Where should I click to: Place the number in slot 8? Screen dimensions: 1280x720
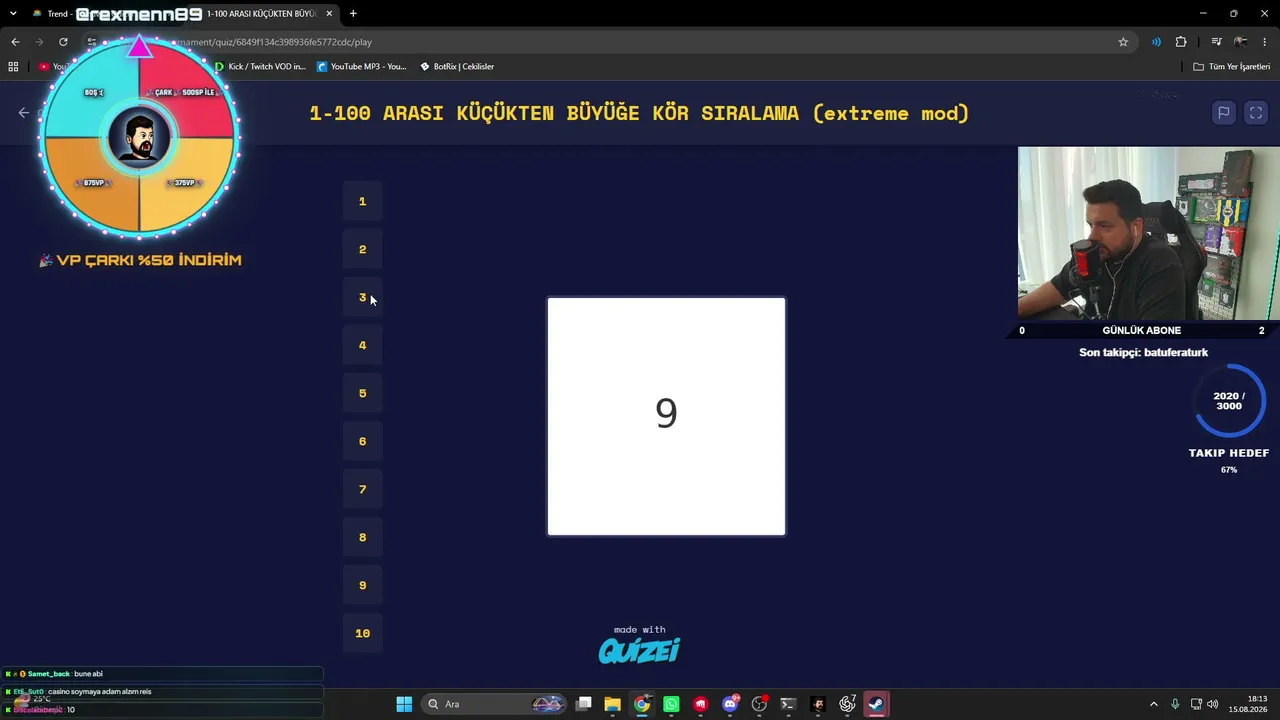coord(363,537)
